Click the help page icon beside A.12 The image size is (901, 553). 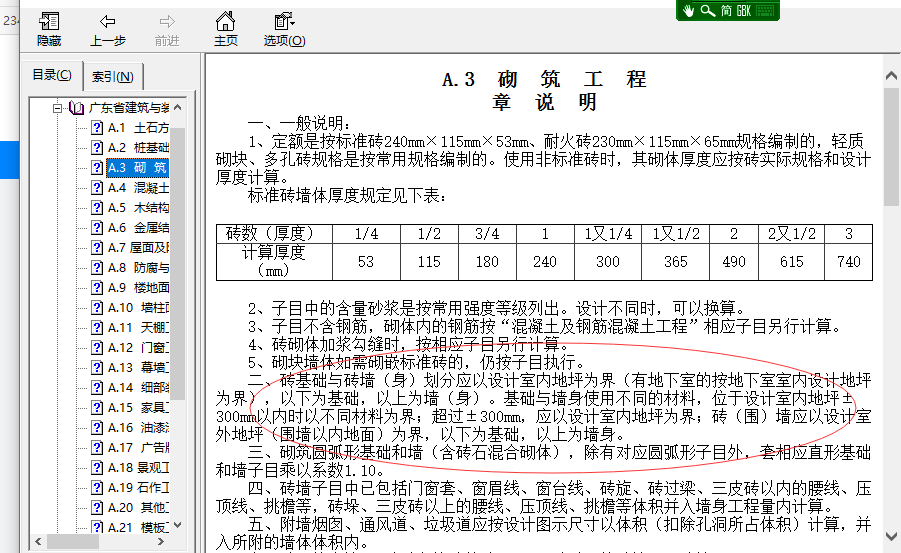pyautogui.click(x=97, y=348)
